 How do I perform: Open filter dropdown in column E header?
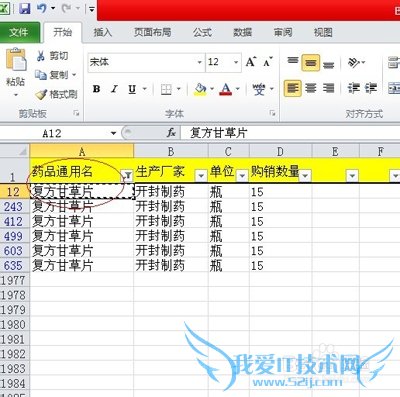[352, 175]
